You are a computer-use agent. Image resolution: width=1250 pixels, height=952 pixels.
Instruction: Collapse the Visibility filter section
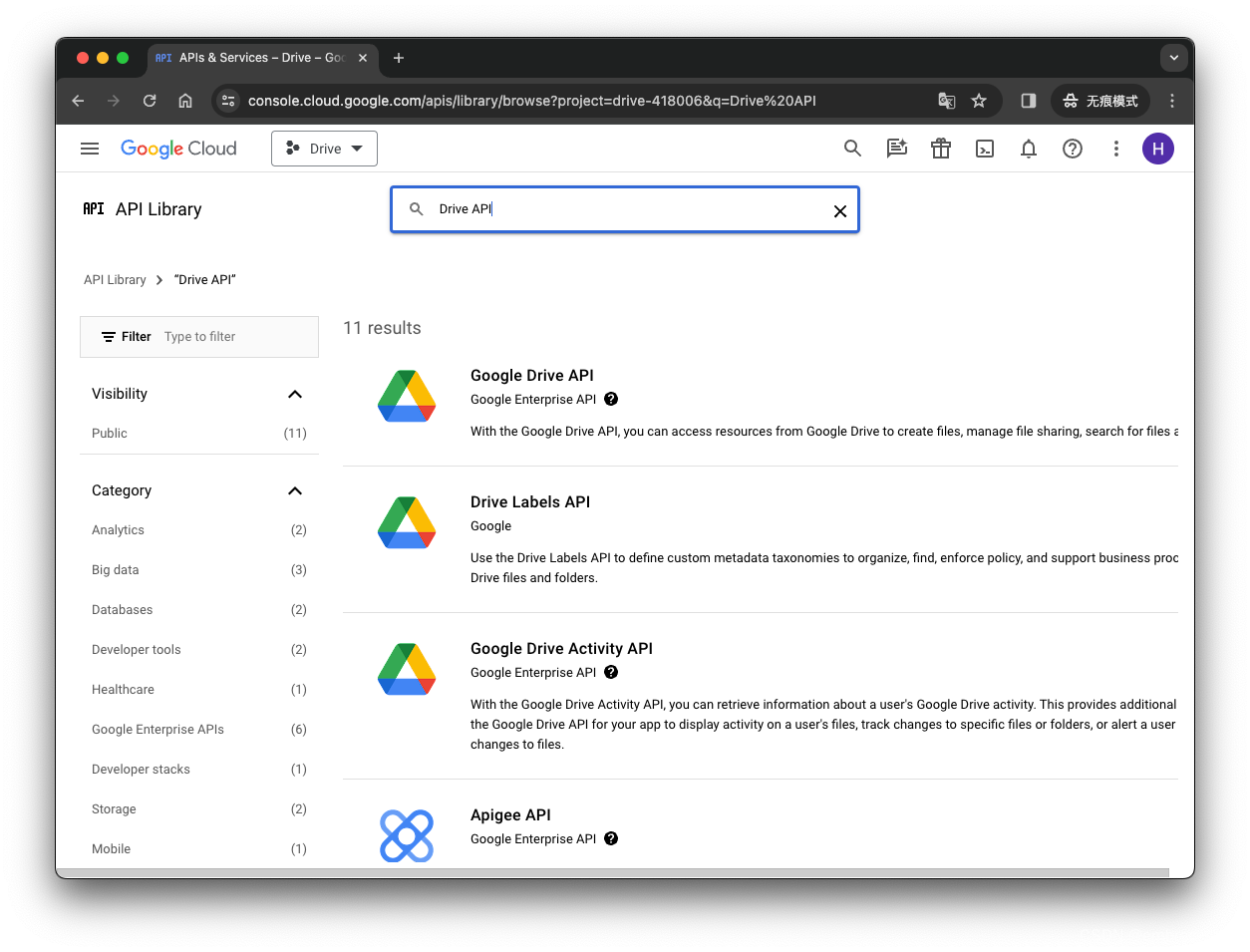click(295, 394)
